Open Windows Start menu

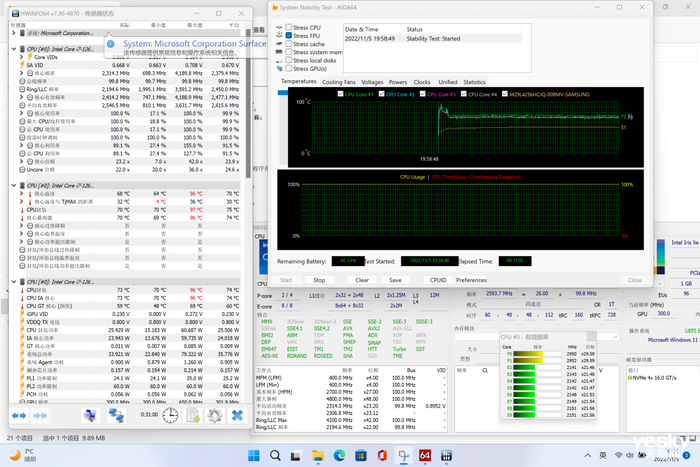tap(254, 455)
